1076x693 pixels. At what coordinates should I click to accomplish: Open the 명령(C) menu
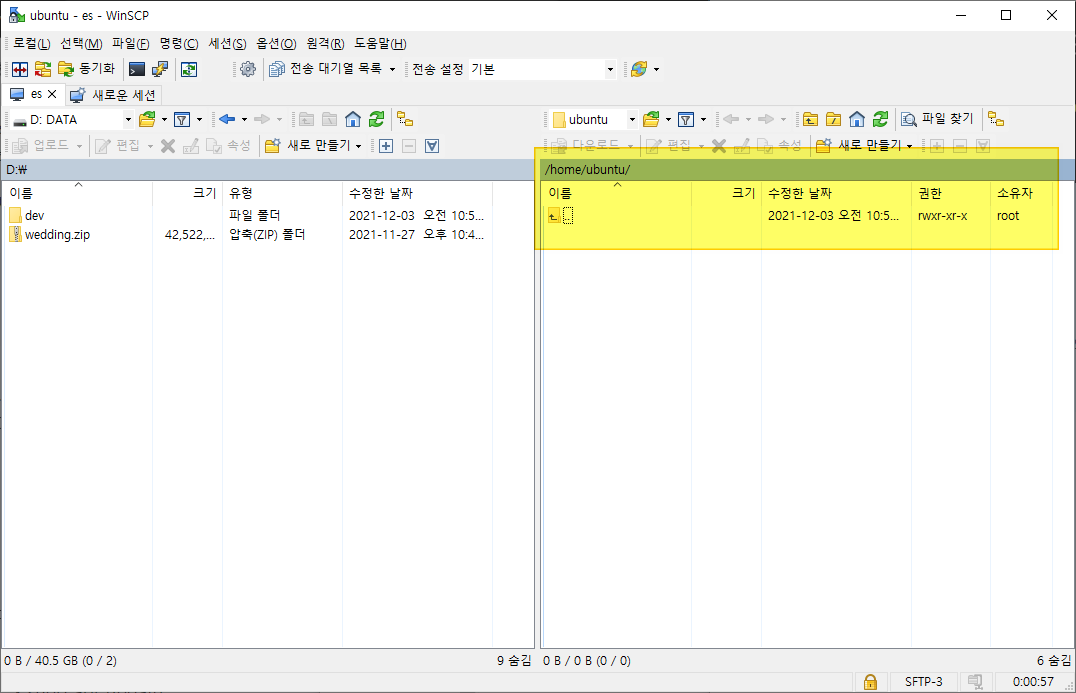click(178, 43)
